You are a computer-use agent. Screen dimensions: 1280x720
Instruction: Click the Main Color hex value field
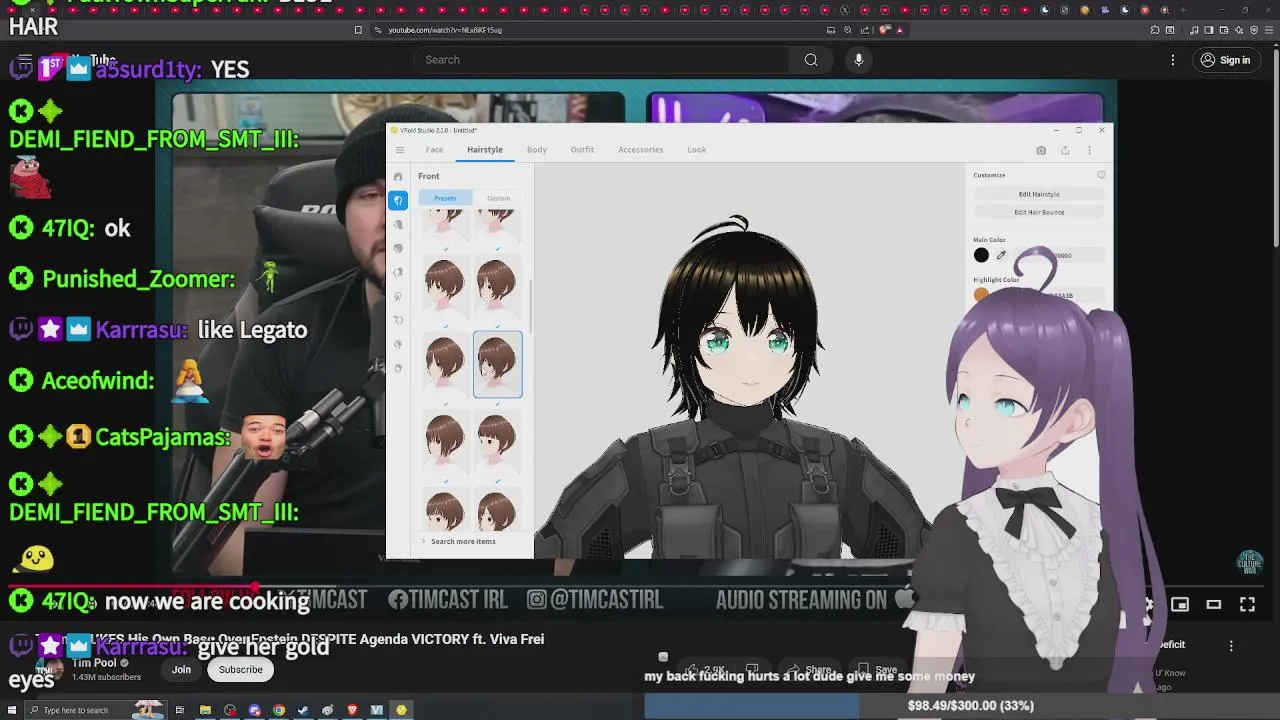1062,255
